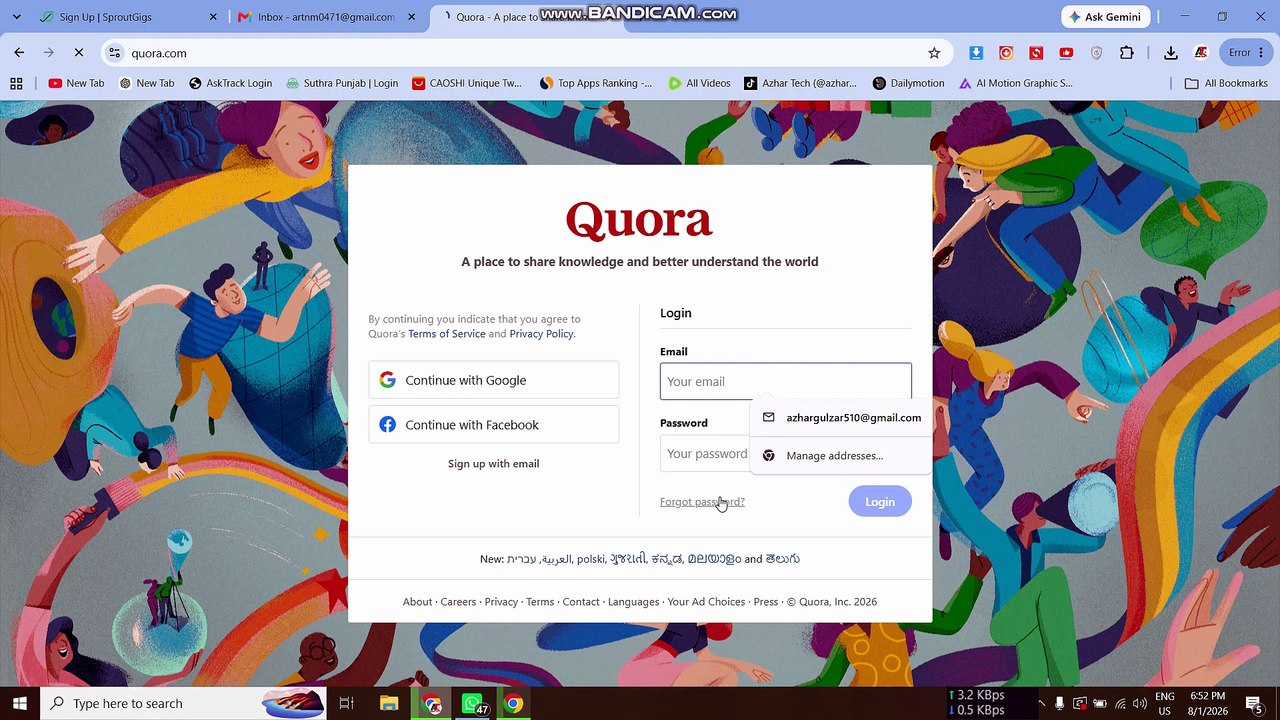1280x720 pixels.
Task: Bookmark this page with the star icon
Action: pos(934,53)
